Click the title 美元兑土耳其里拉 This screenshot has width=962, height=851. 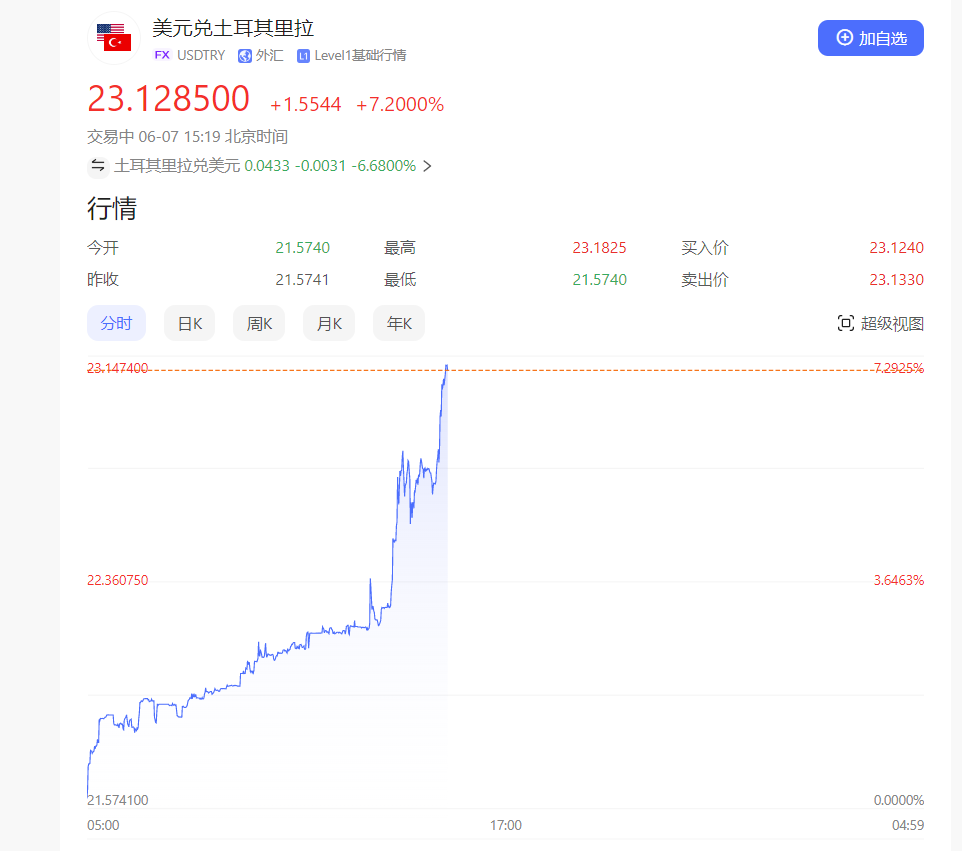click(233, 28)
